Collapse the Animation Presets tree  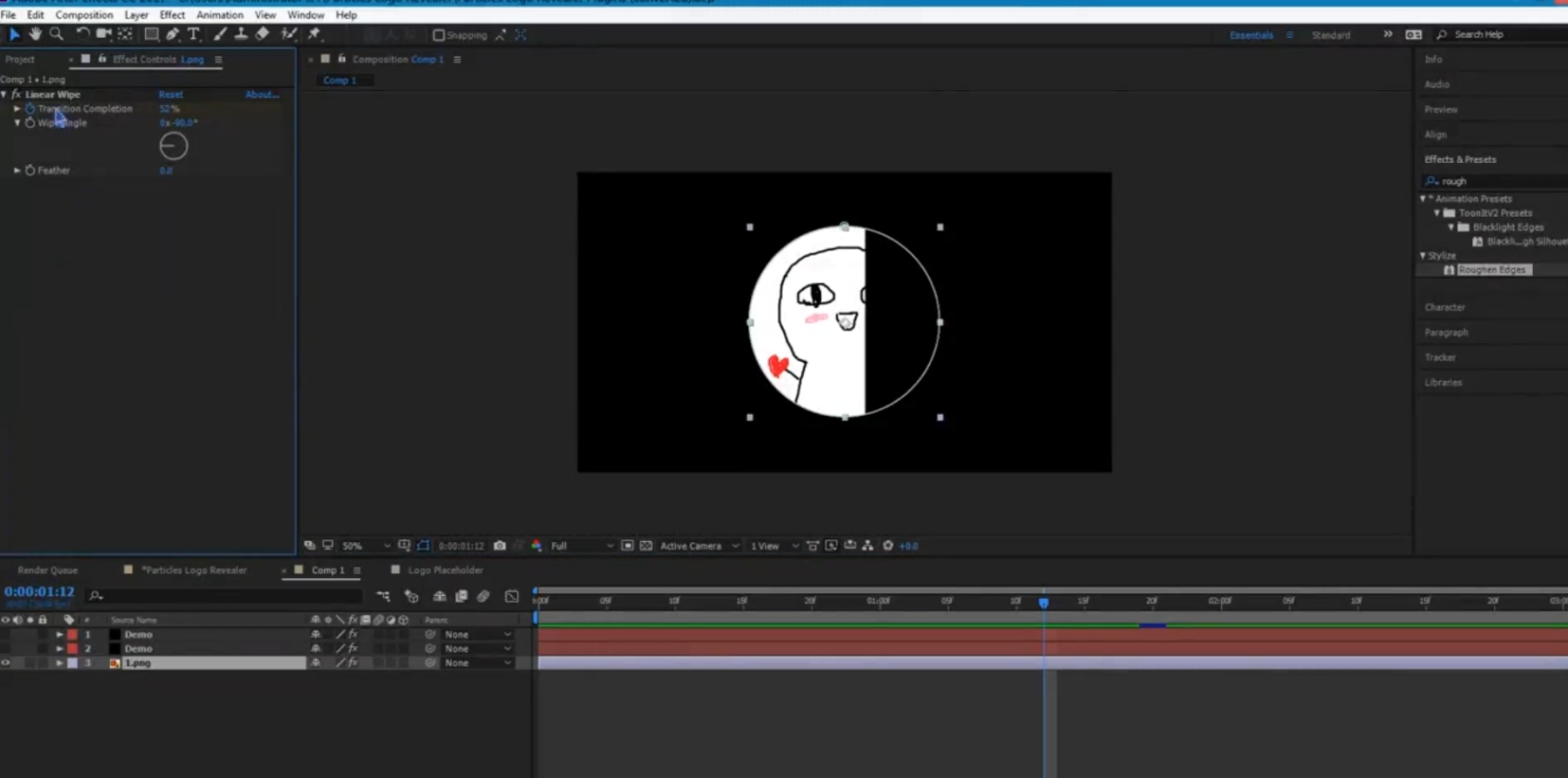[x=1423, y=199]
